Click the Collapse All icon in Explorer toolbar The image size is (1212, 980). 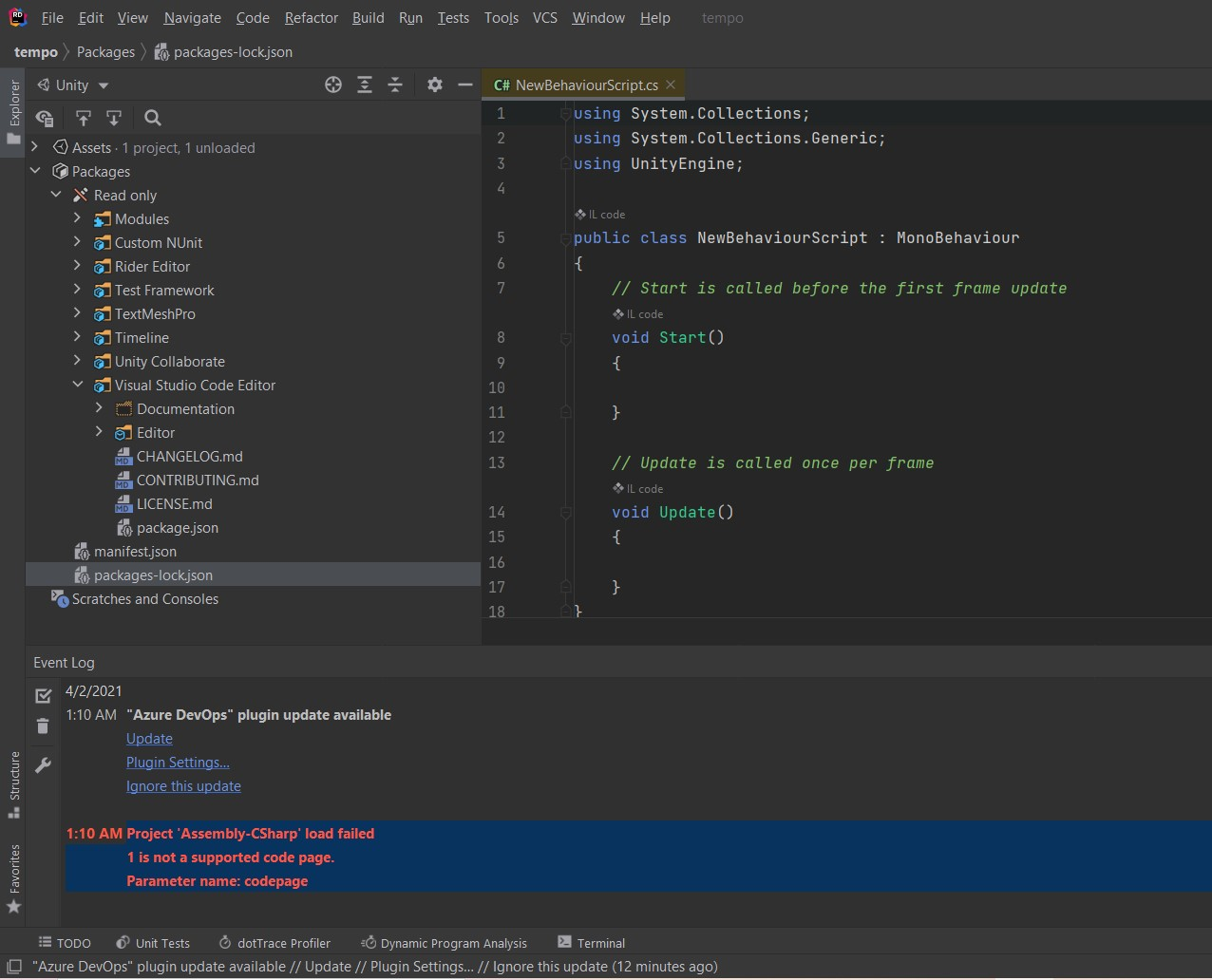(395, 85)
